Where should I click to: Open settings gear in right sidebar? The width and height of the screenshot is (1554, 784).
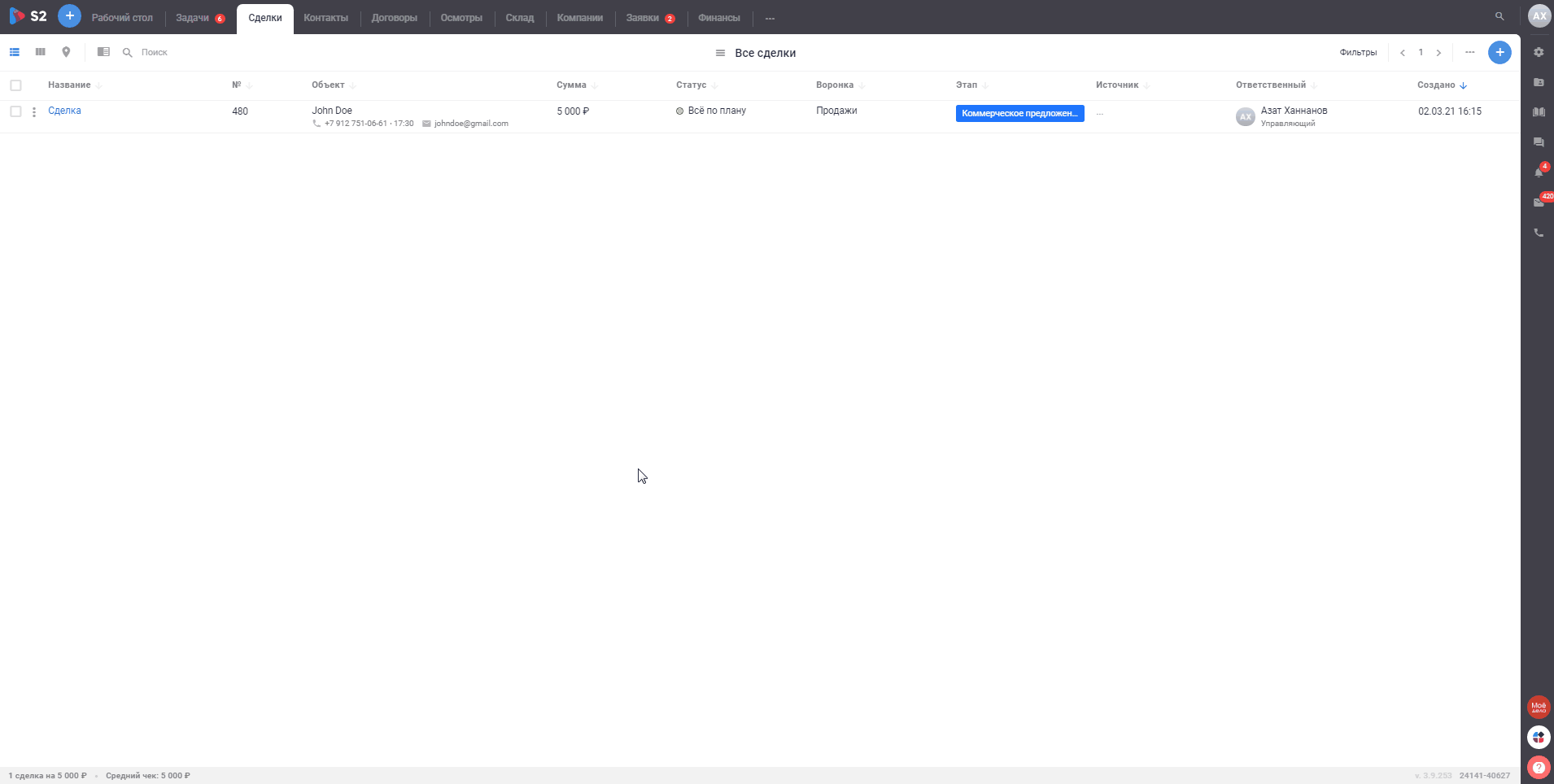[1539, 52]
